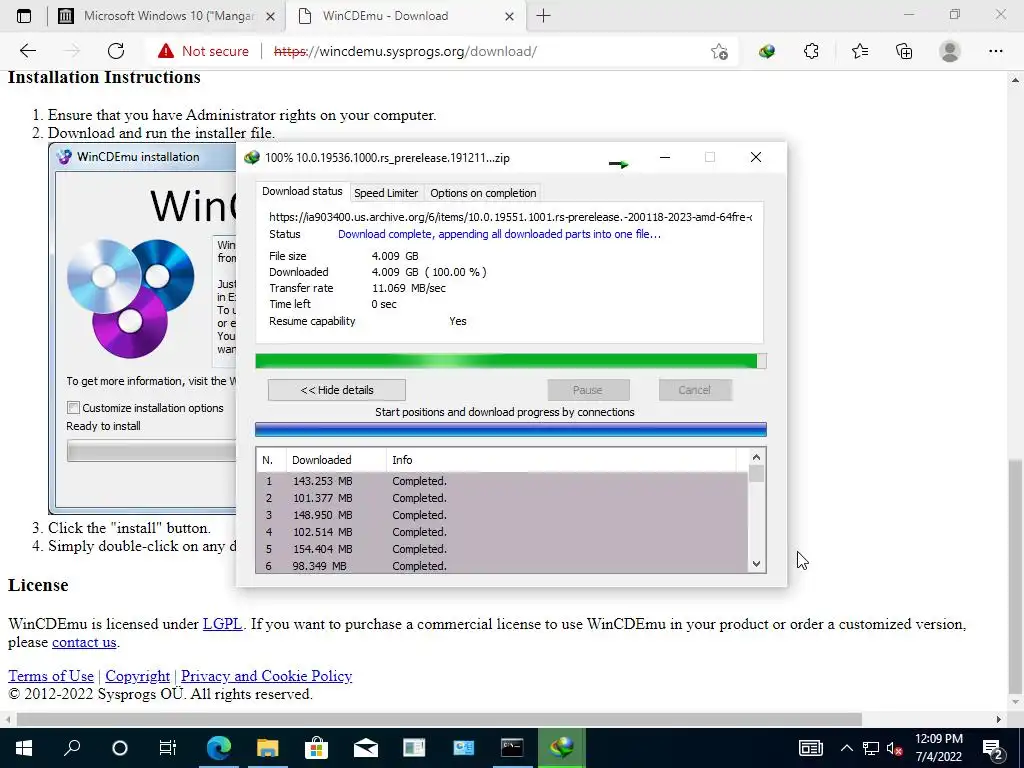Viewport: 1024px width, 768px height.
Task: Click the green download progress bar
Action: click(511, 361)
